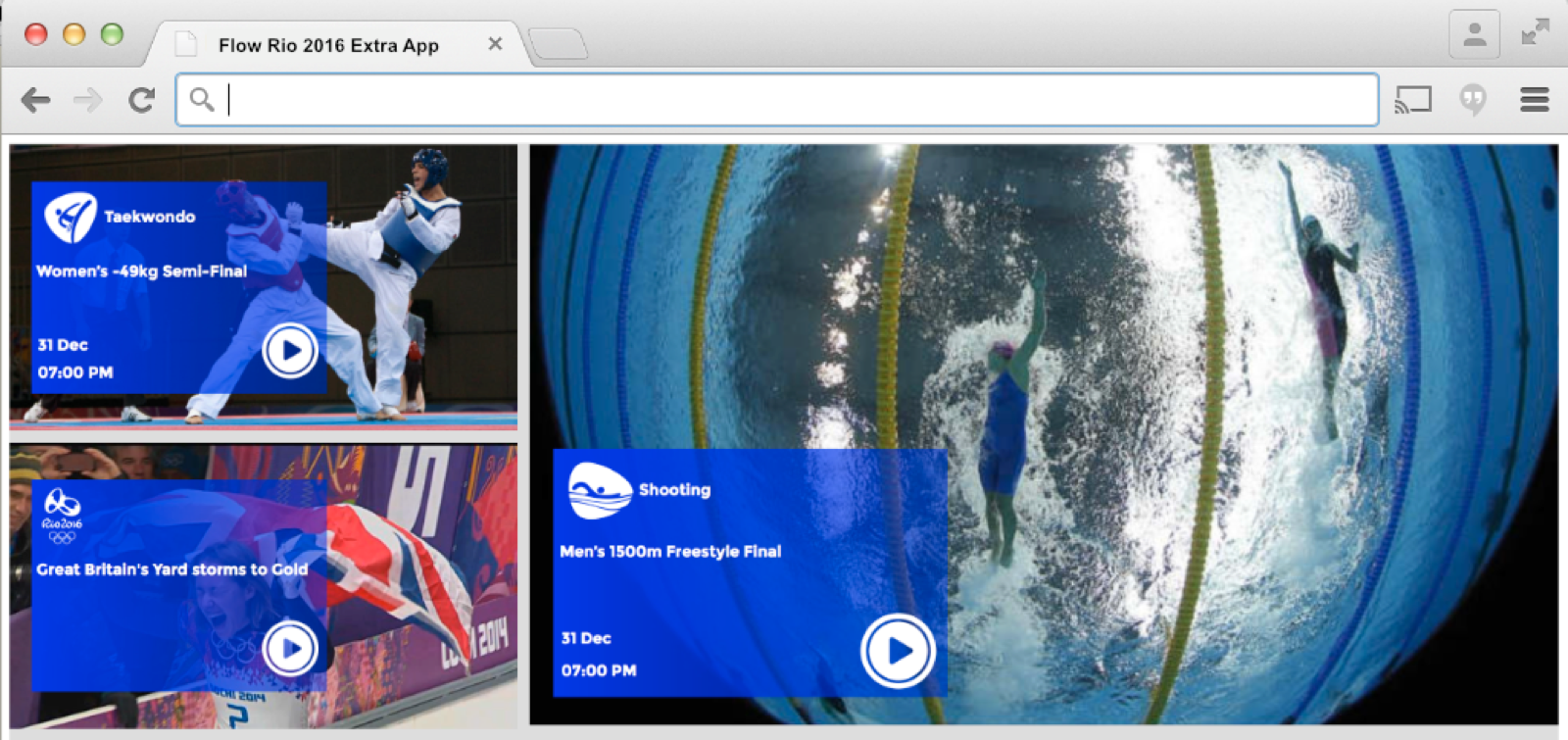Image resolution: width=1568 pixels, height=740 pixels.
Task: Play the Great Britain's Yard storms to Gold video
Action: point(290,648)
